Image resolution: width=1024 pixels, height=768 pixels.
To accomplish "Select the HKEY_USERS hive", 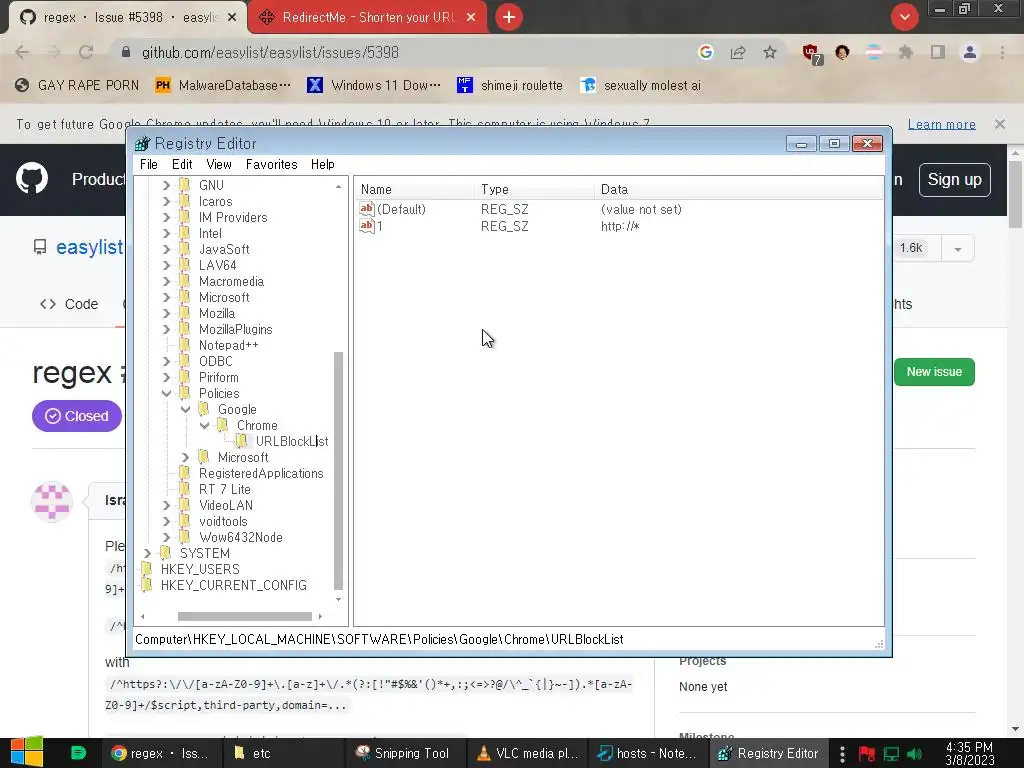I will pyautogui.click(x=200, y=569).
